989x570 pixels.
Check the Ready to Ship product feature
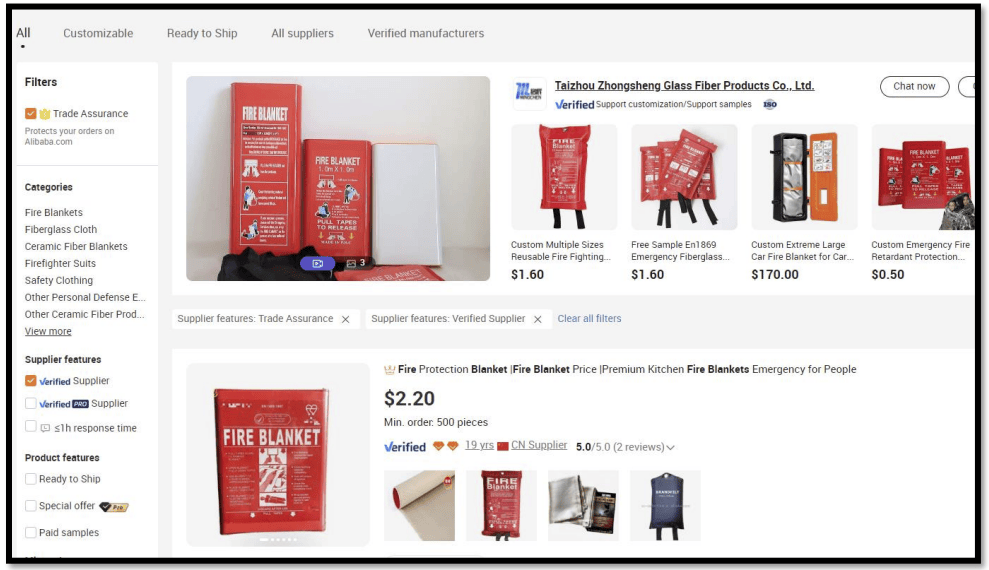coord(30,479)
